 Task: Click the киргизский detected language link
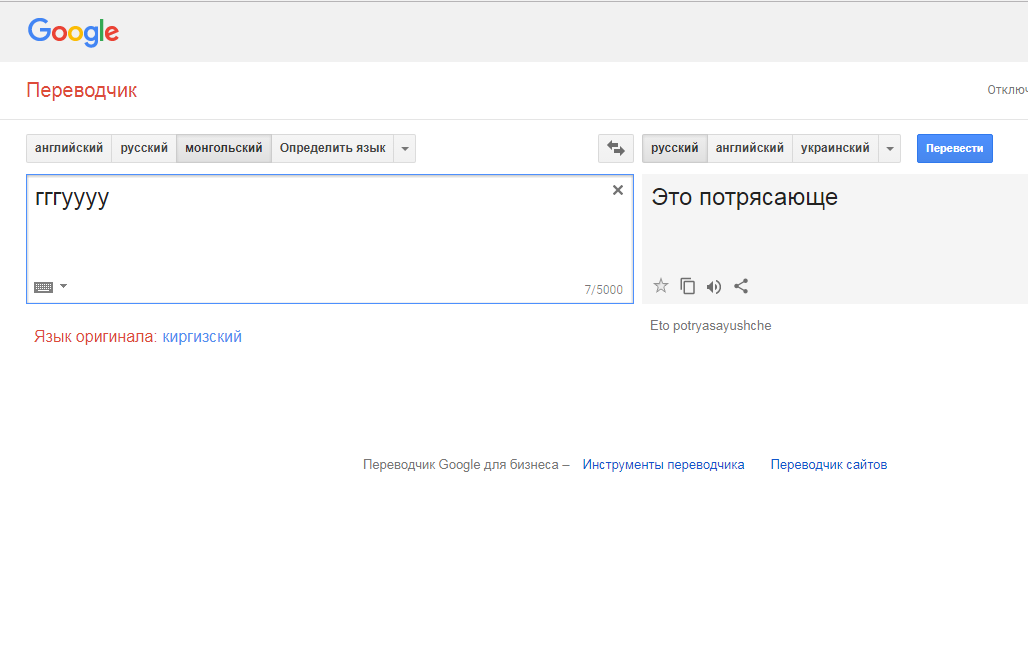(x=202, y=337)
